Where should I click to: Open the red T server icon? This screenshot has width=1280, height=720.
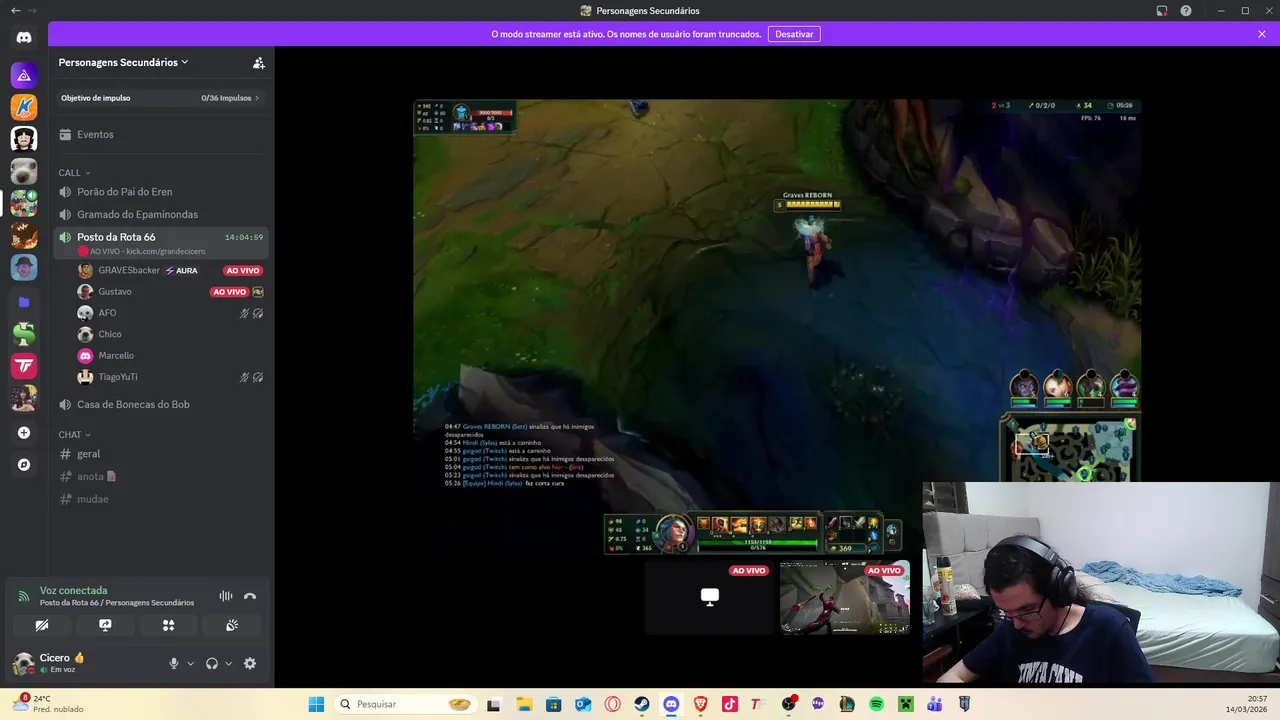[x=24, y=366]
